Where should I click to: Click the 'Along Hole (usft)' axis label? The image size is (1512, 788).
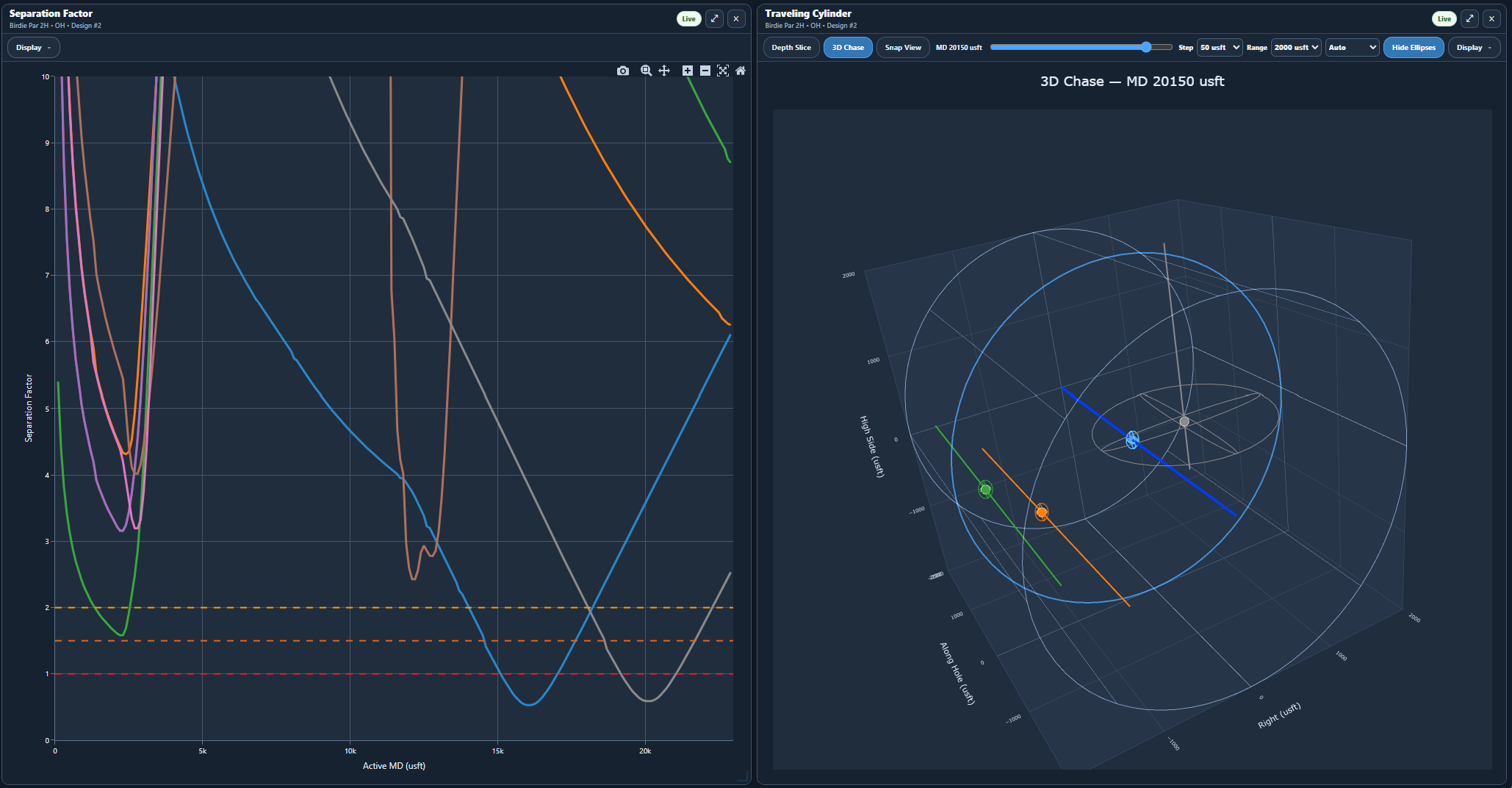point(957,673)
